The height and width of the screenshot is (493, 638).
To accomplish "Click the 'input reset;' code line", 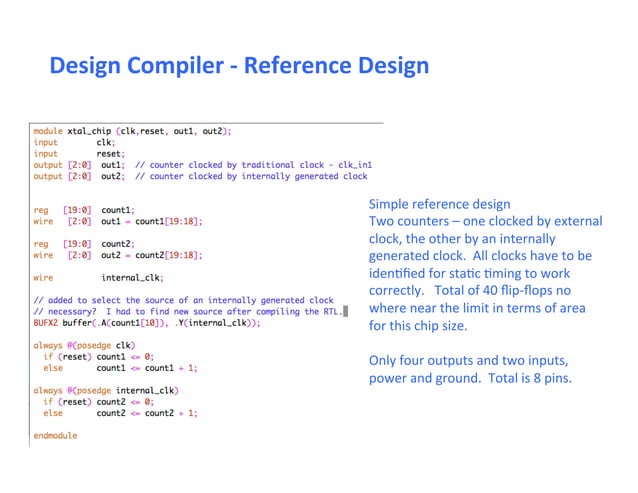I will tap(79, 154).
